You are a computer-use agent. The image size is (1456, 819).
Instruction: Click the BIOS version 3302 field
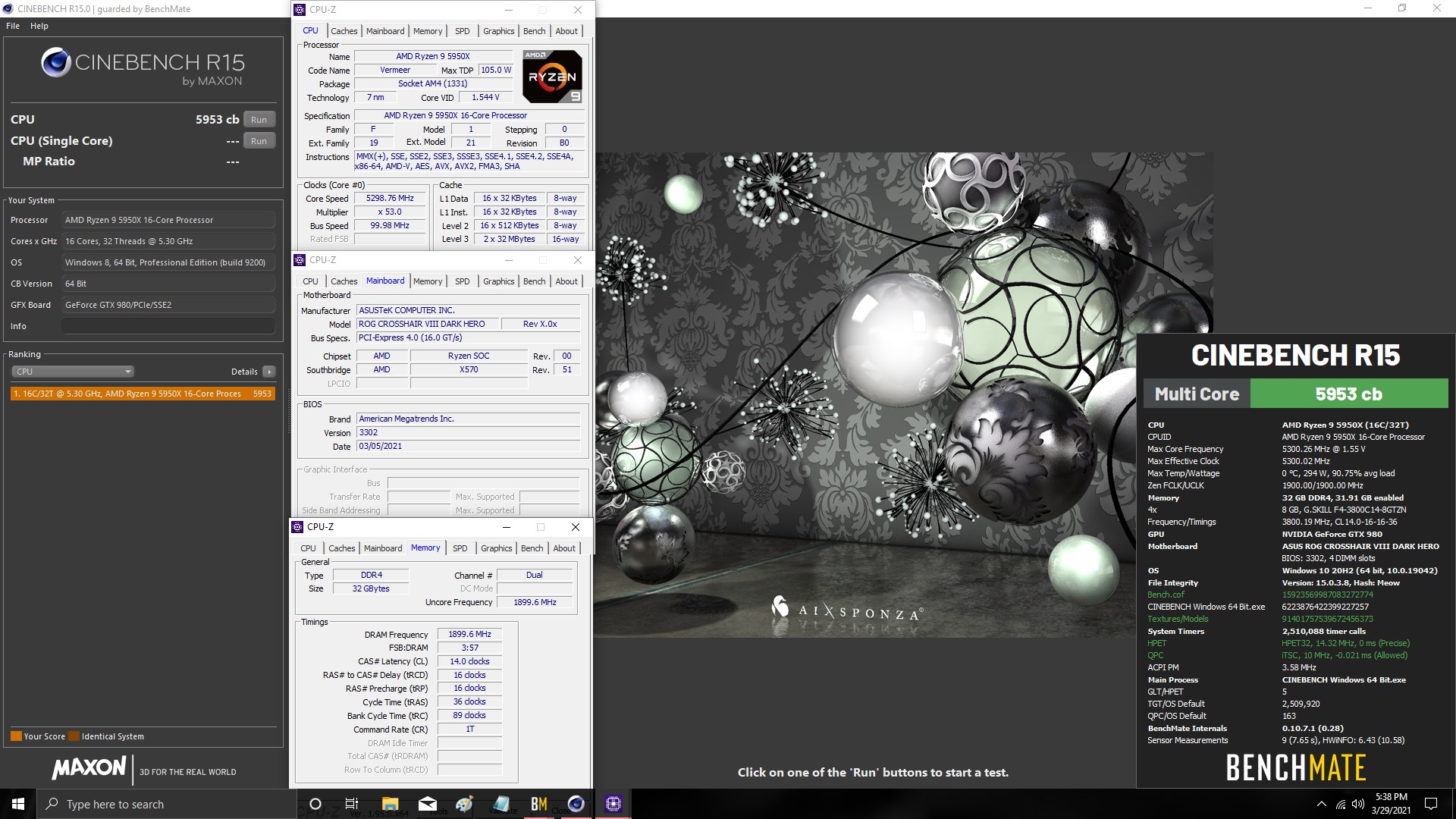tap(468, 433)
